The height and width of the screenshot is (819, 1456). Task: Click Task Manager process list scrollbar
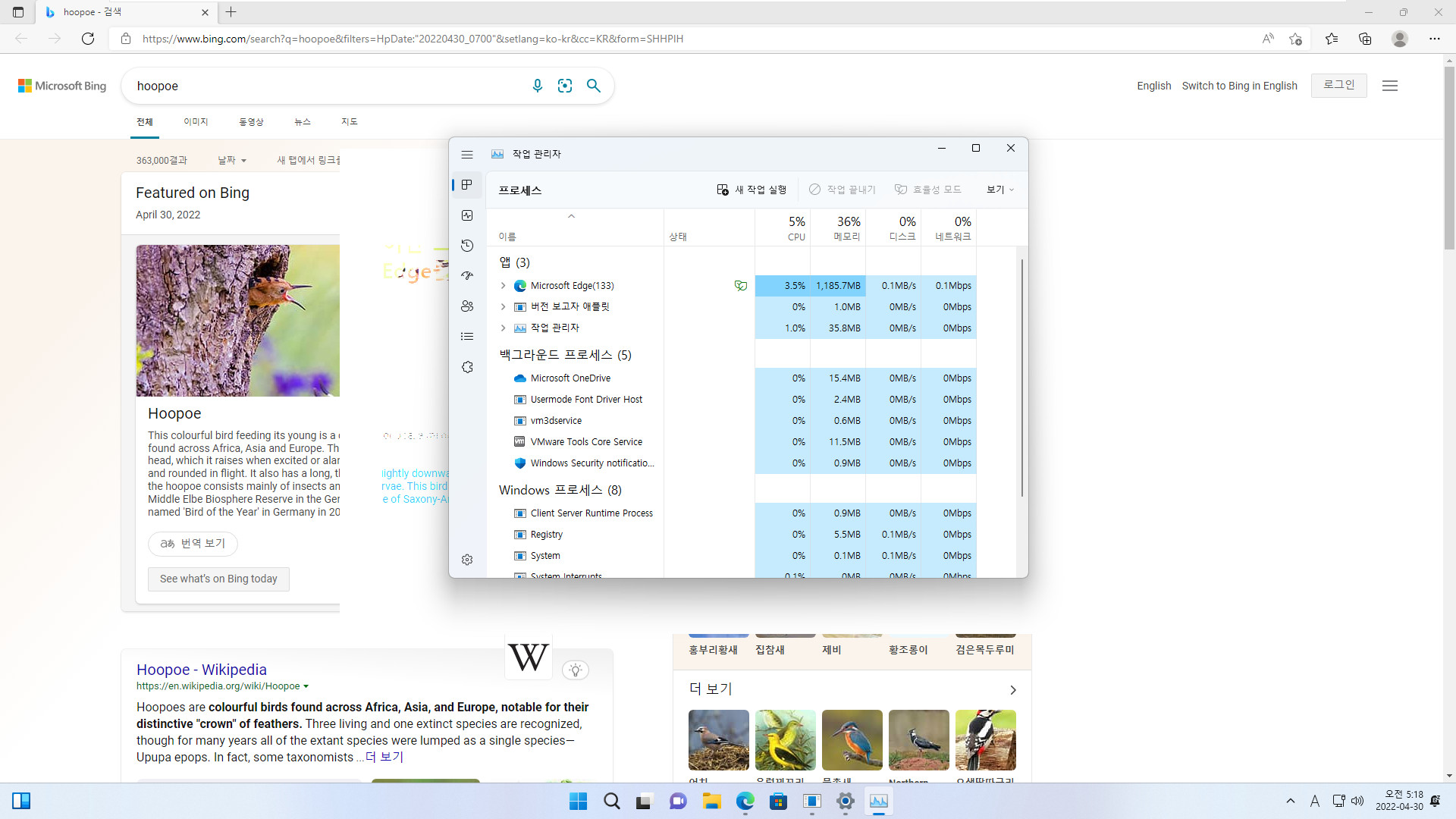click(1022, 378)
